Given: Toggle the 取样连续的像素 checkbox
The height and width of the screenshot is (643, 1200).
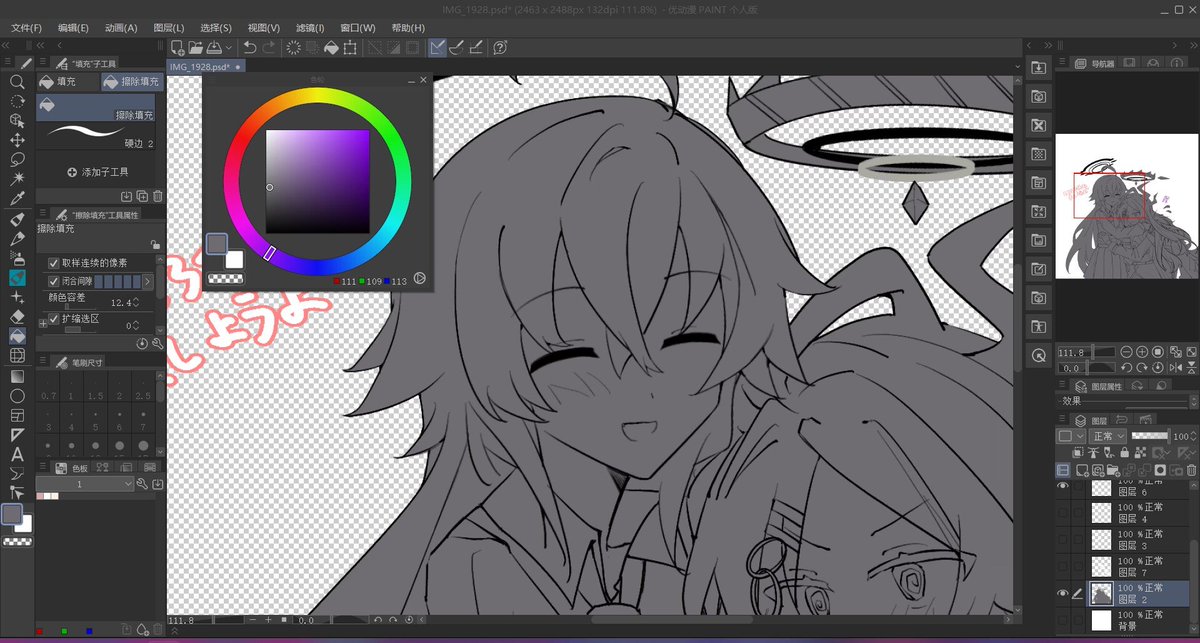Looking at the screenshot, I should (54, 262).
